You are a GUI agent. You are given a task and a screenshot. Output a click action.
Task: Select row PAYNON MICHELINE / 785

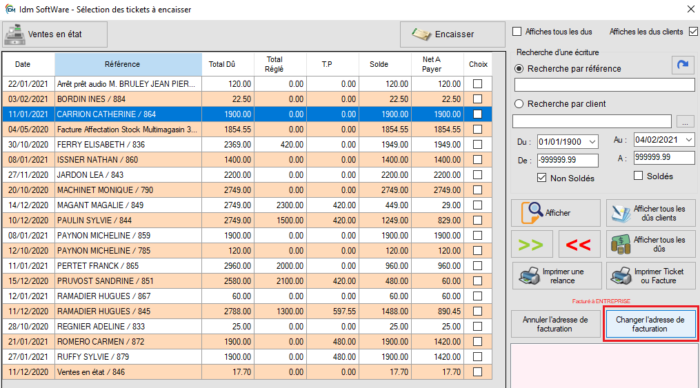(247, 250)
